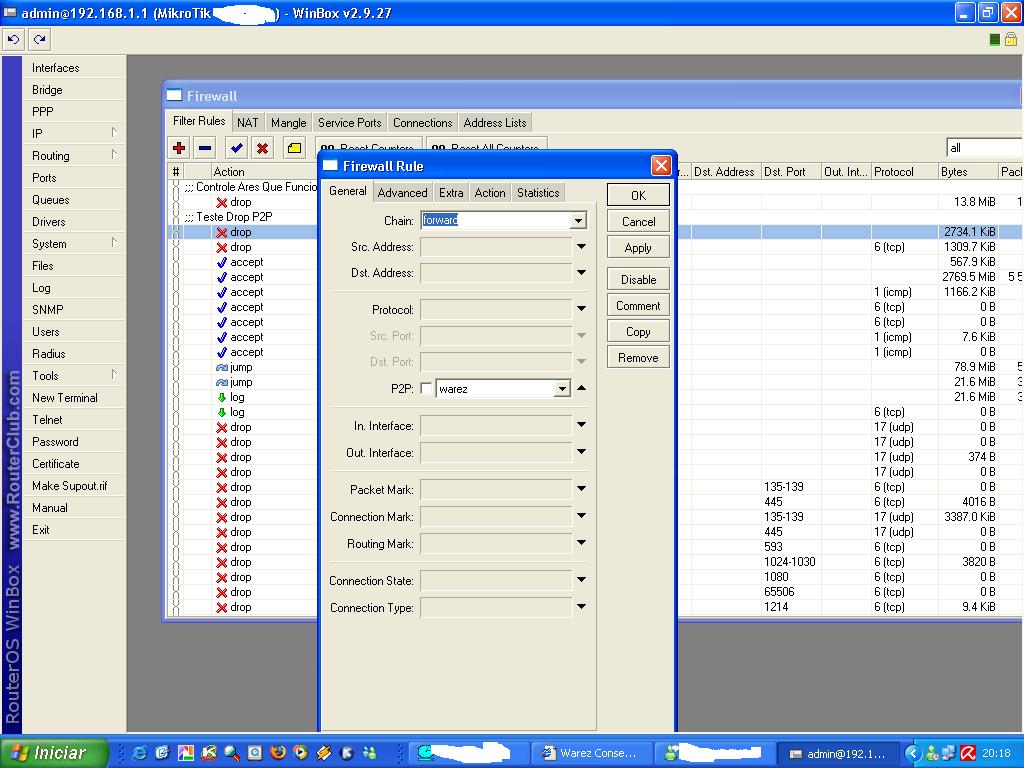Click the redo arrow icon in WinBox
Viewport: 1024px width, 768px height.
coord(39,39)
